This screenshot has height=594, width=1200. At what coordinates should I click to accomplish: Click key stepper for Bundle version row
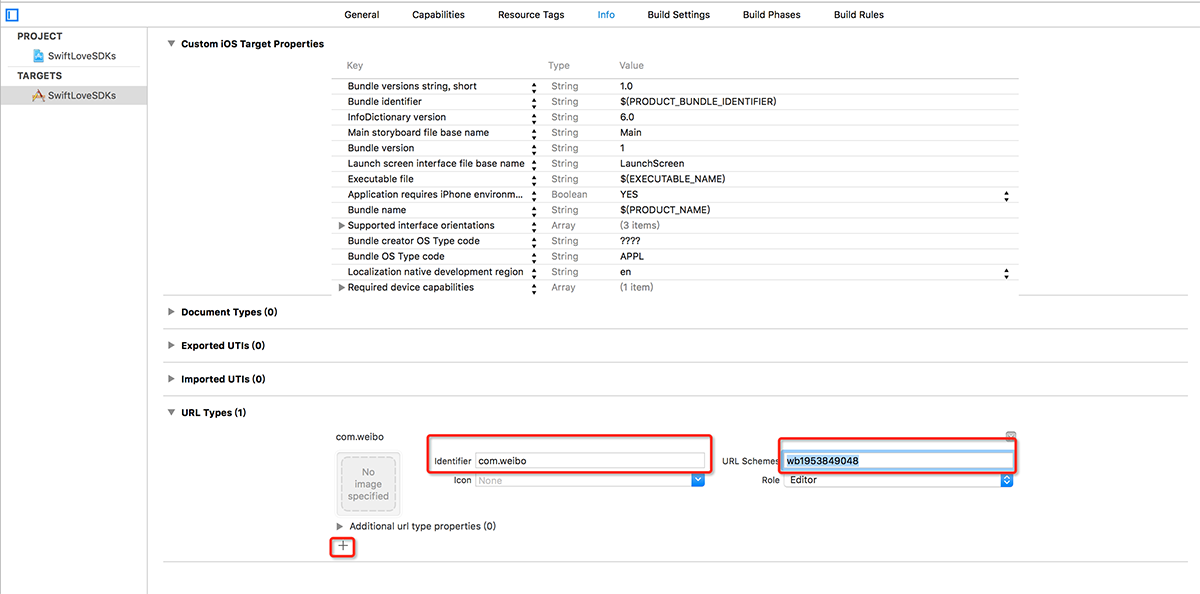(x=534, y=149)
